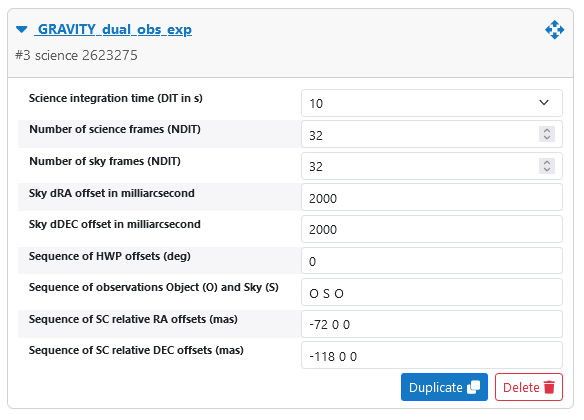Click the move template arrows icon

[x=554, y=30]
